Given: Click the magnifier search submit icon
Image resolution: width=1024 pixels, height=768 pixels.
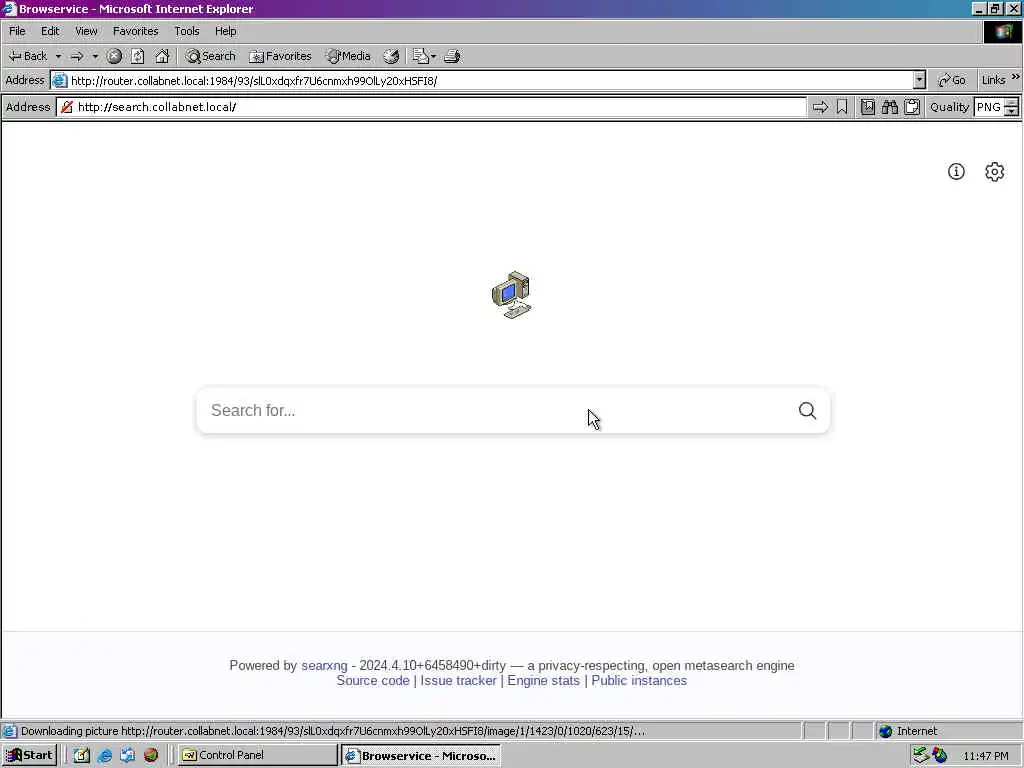Looking at the screenshot, I should pyautogui.click(x=807, y=410).
